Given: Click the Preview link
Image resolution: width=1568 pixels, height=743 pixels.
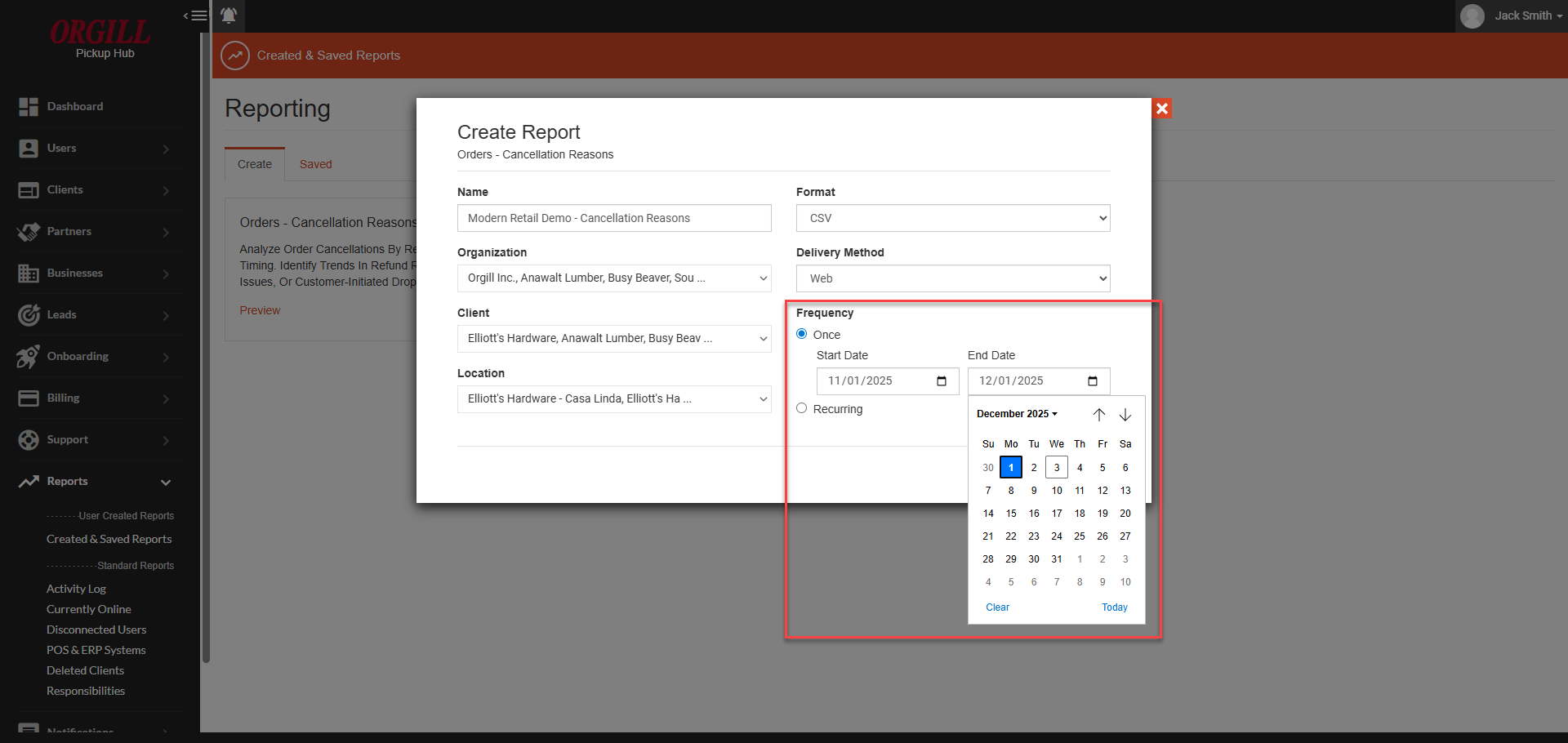Looking at the screenshot, I should point(260,310).
